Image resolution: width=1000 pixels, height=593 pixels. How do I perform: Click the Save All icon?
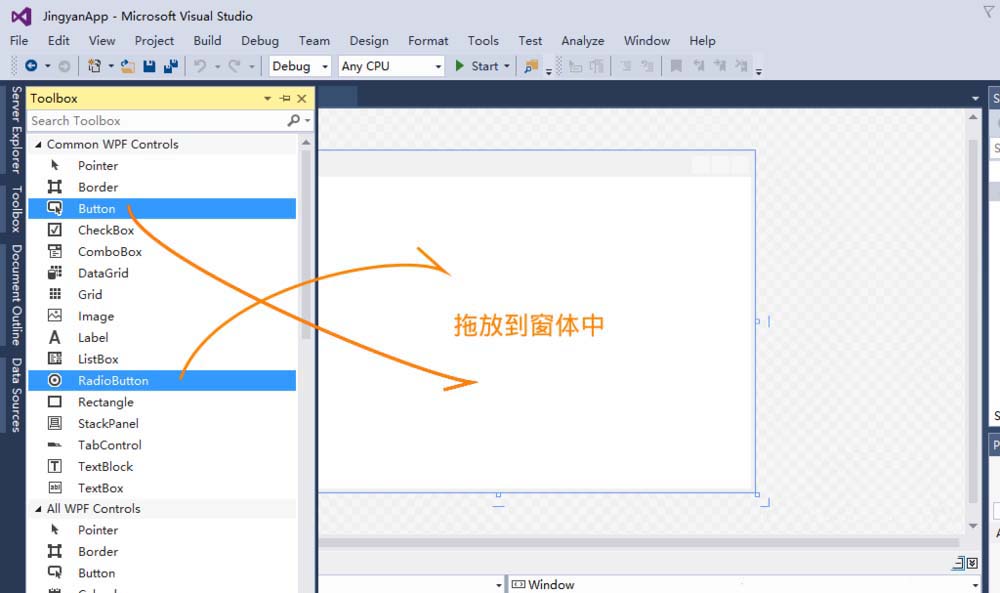click(171, 66)
